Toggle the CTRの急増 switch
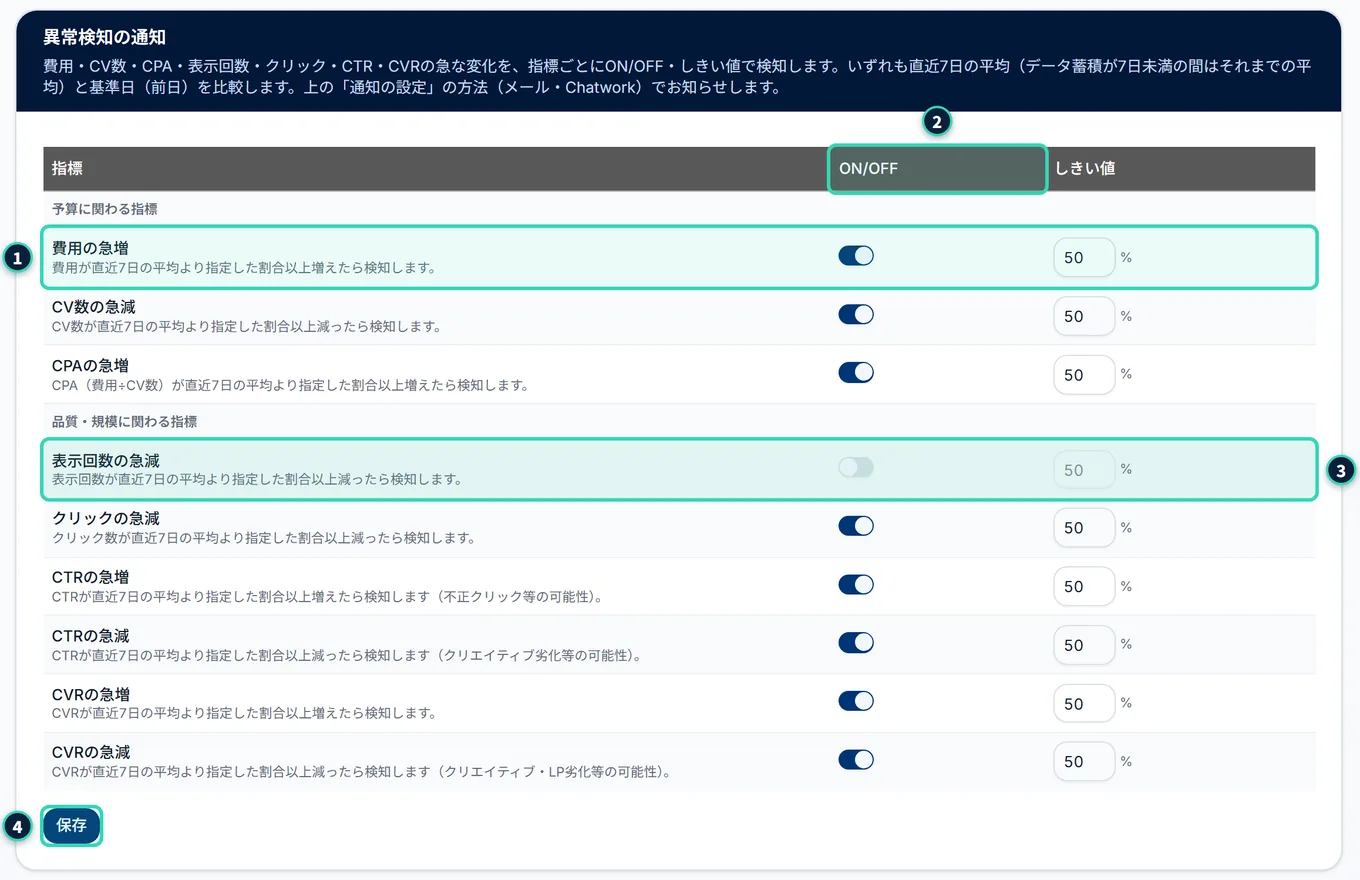Screen dimensions: 1360x880 (856, 585)
